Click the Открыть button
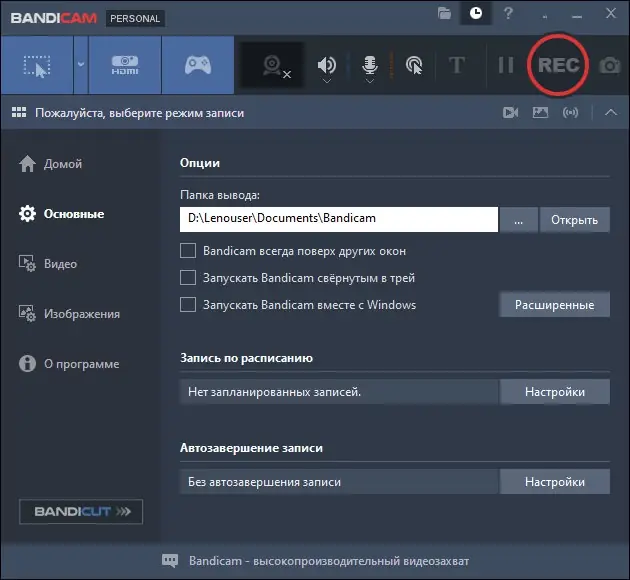The image size is (630, 580). pyautogui.click(x=575, y=220)
